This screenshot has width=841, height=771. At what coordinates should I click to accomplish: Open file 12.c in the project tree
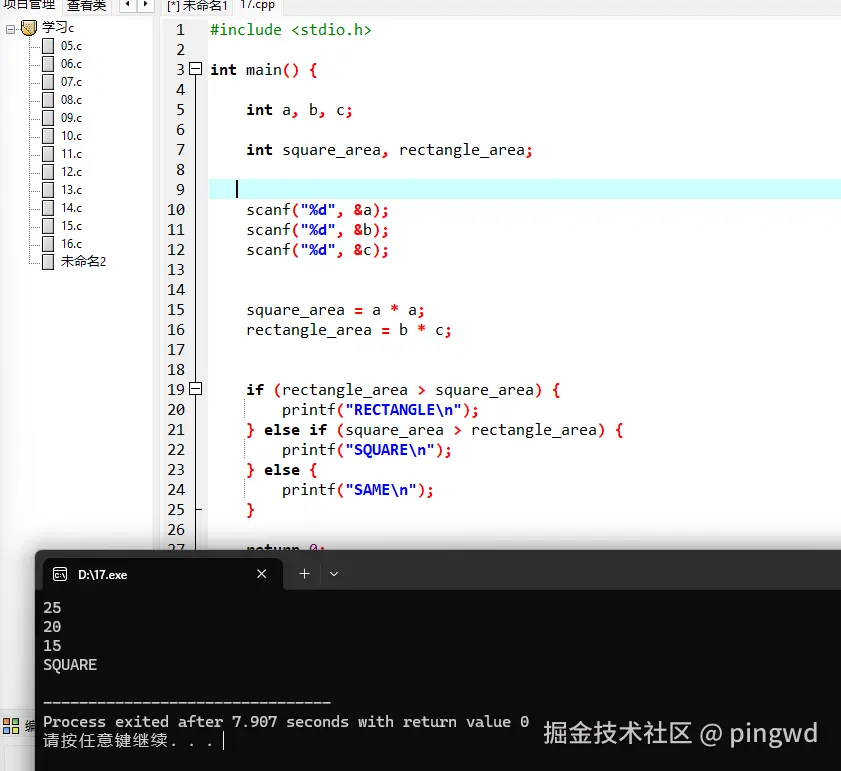point(71,172)
